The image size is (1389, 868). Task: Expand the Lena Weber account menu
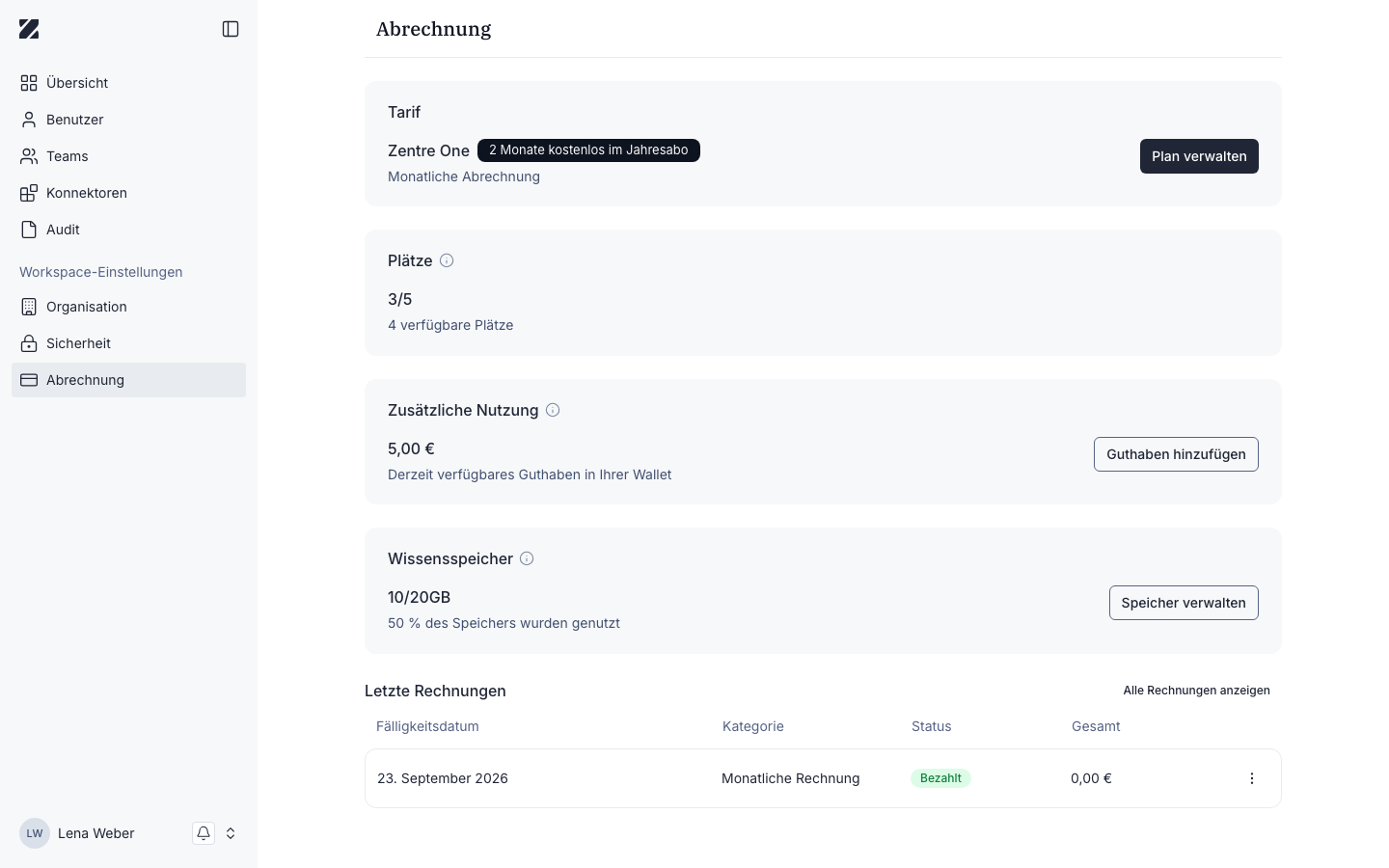point(231,833)
